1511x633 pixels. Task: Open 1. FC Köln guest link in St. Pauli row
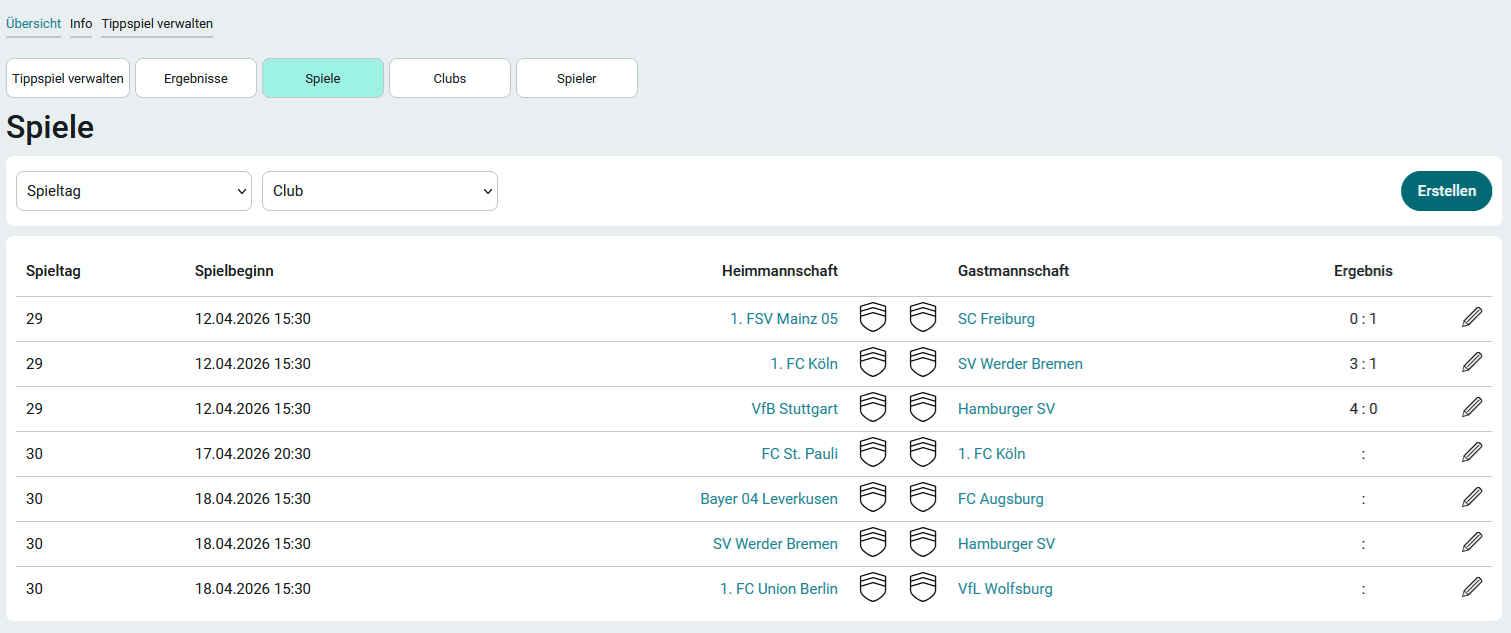click(x=992, y=454)
